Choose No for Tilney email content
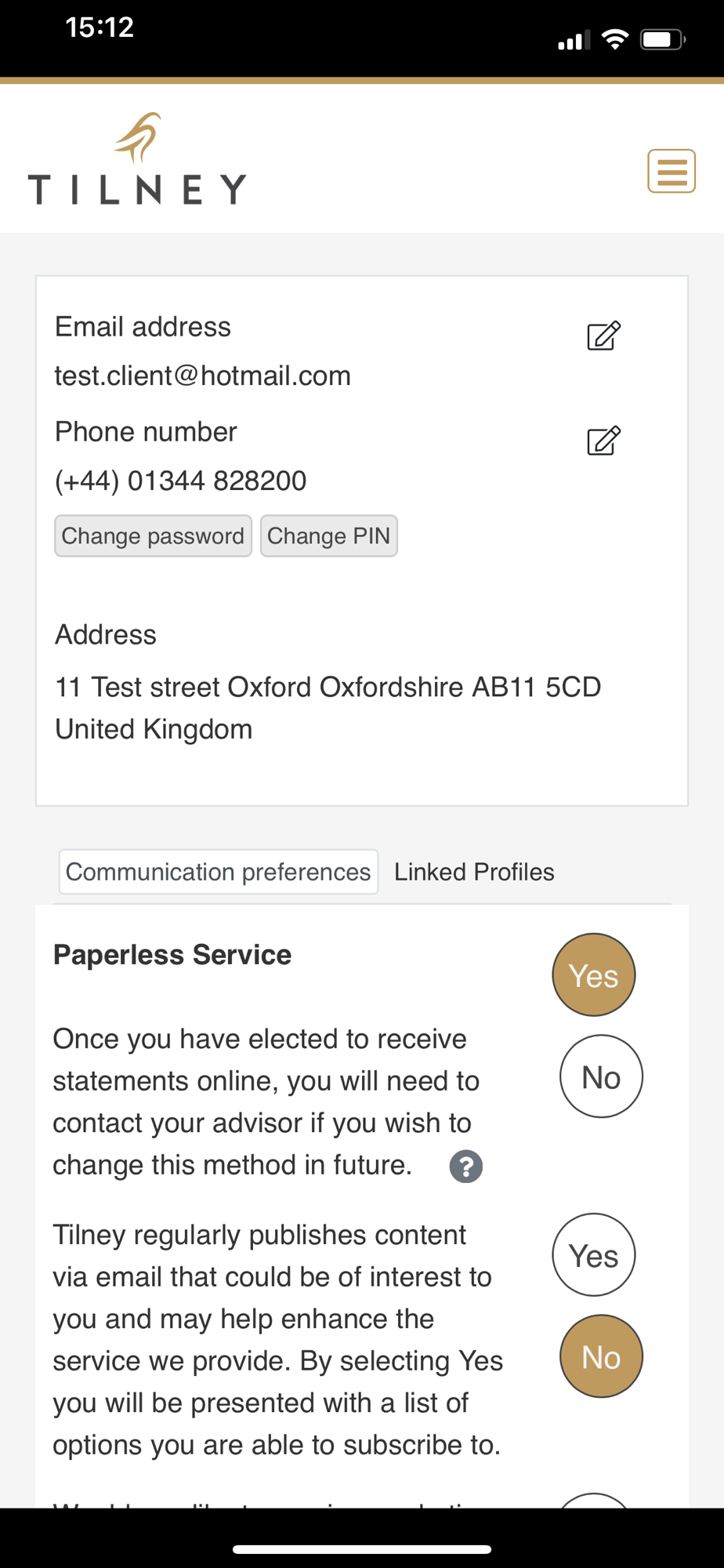Image resolution: width=724 pixels, height=1568 pixels. tap(601, 1356)
